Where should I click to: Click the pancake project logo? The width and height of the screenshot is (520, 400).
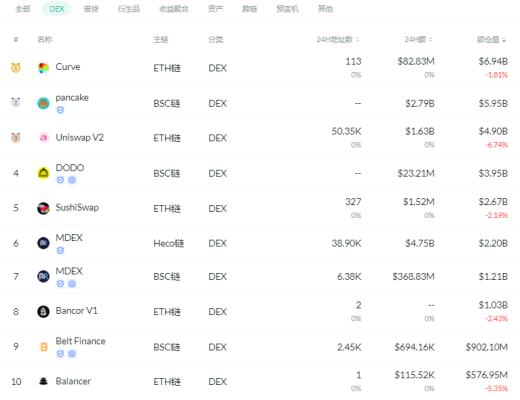pyautogui.click(x=43, y=103)
